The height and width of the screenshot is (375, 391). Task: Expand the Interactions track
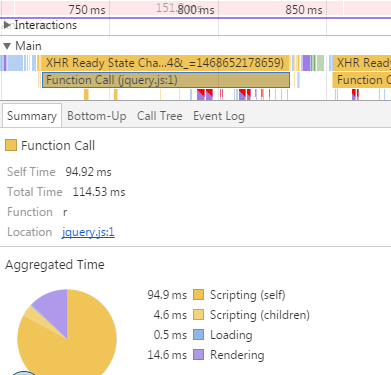click(x=7, y=25)
